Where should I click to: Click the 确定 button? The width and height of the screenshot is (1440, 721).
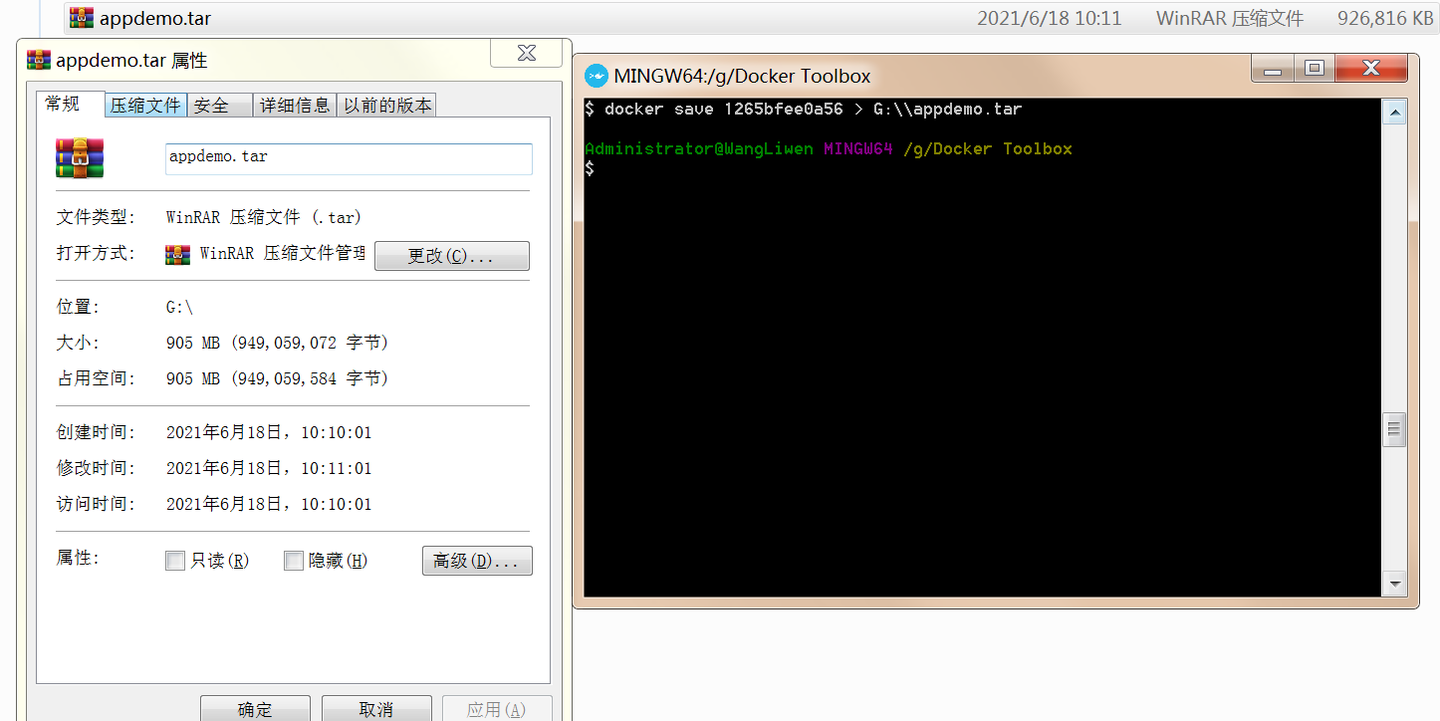click(255, 709)
